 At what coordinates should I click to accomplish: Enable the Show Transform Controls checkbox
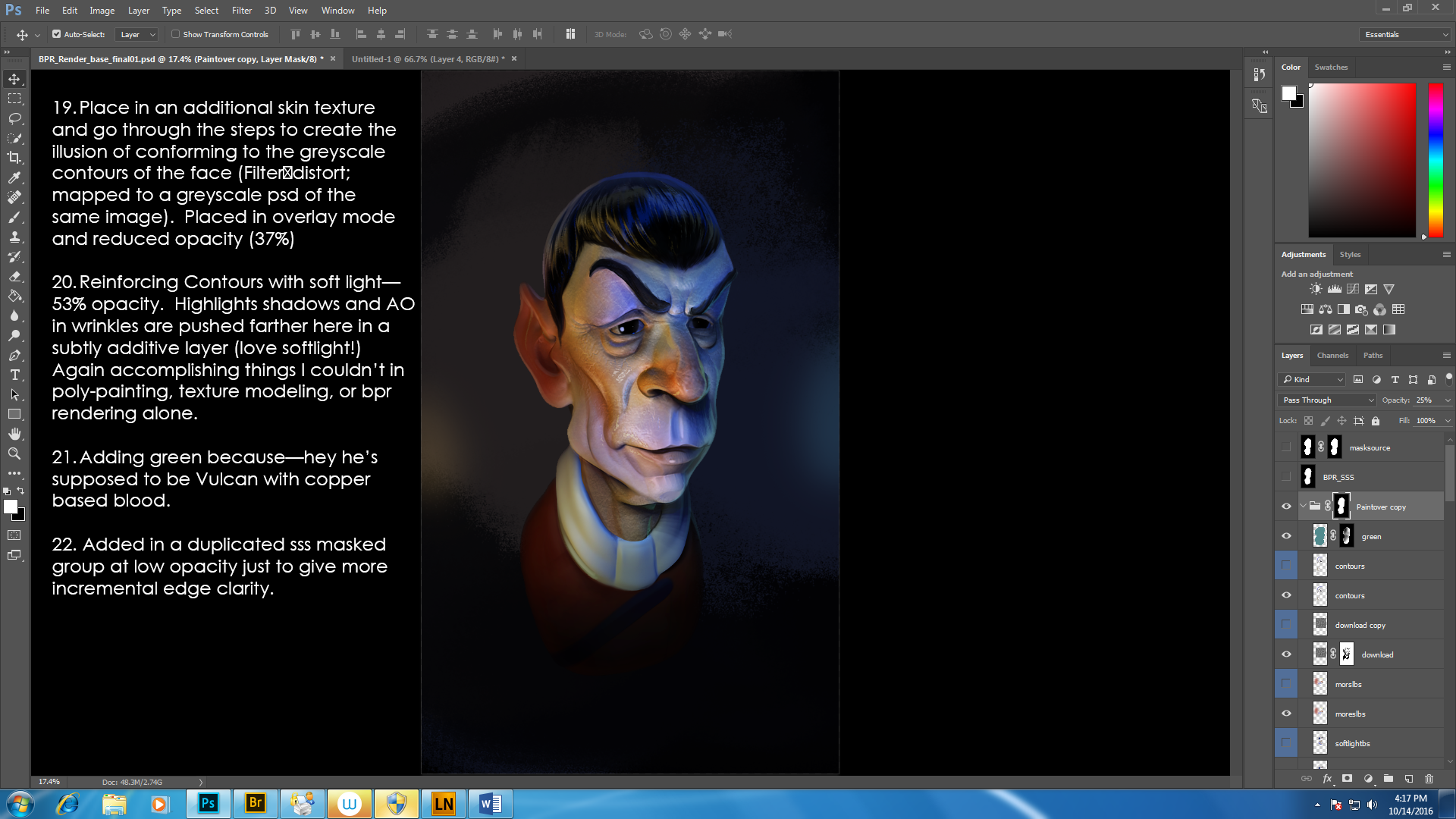coord(176,34)
